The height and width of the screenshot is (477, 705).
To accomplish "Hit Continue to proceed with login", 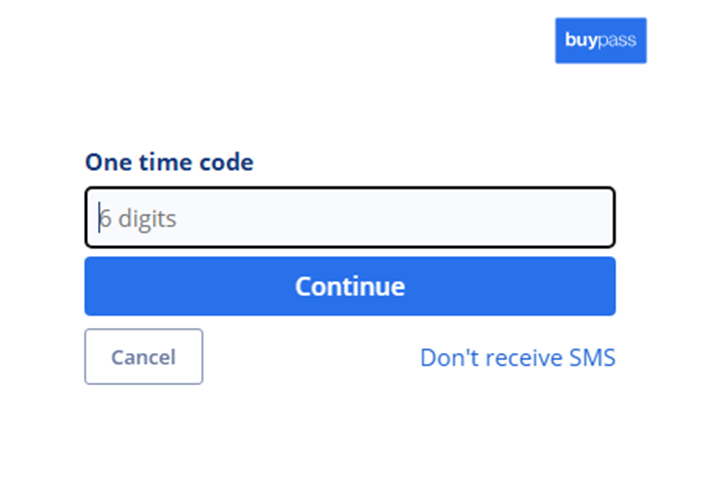I will [349, 286].
